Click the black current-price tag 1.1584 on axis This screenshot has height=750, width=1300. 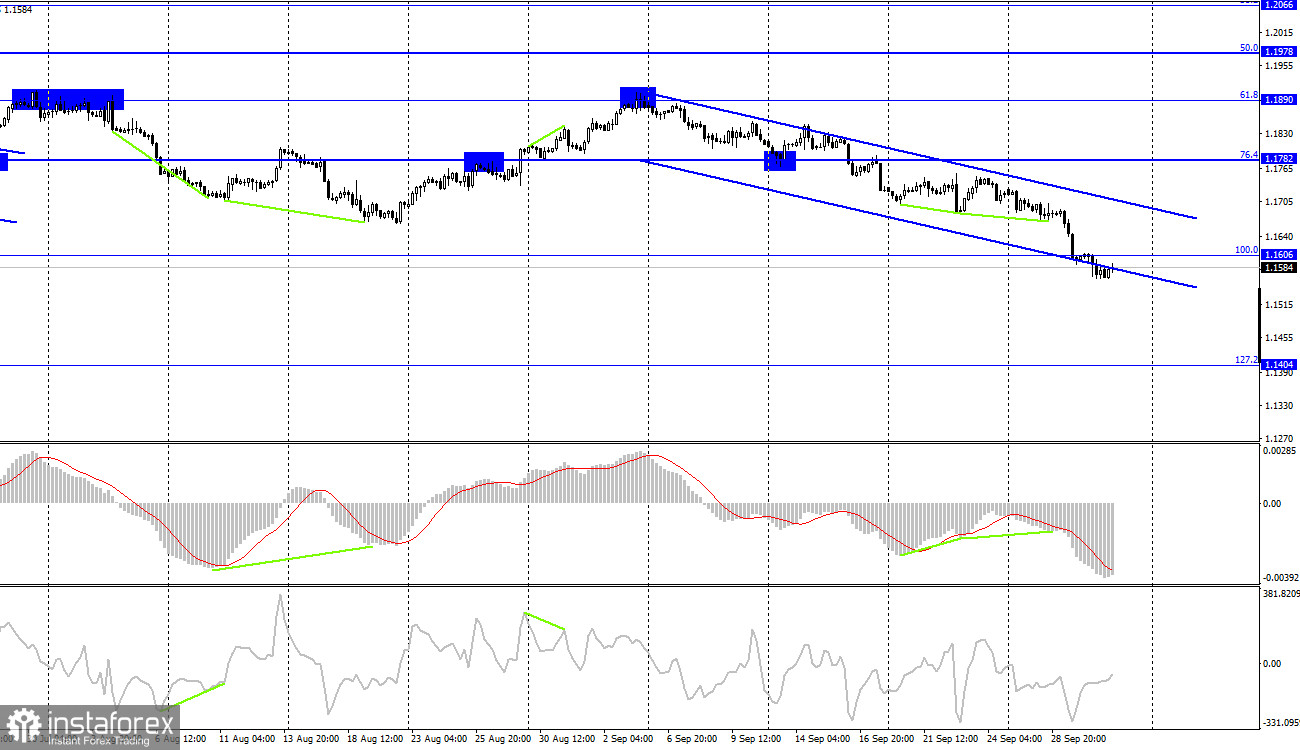[1280, 268]
